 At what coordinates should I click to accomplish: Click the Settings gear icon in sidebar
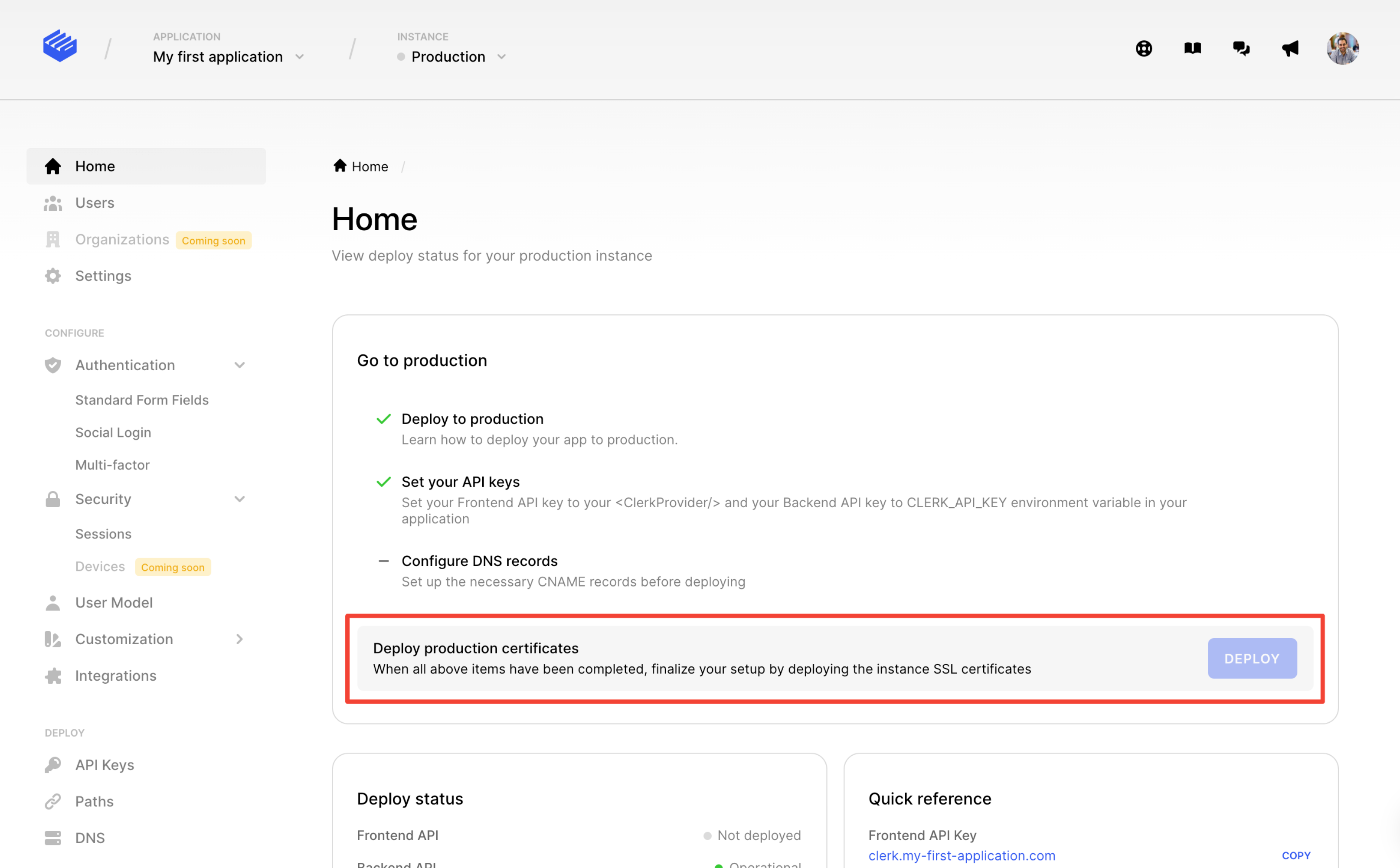click(53, 276)
